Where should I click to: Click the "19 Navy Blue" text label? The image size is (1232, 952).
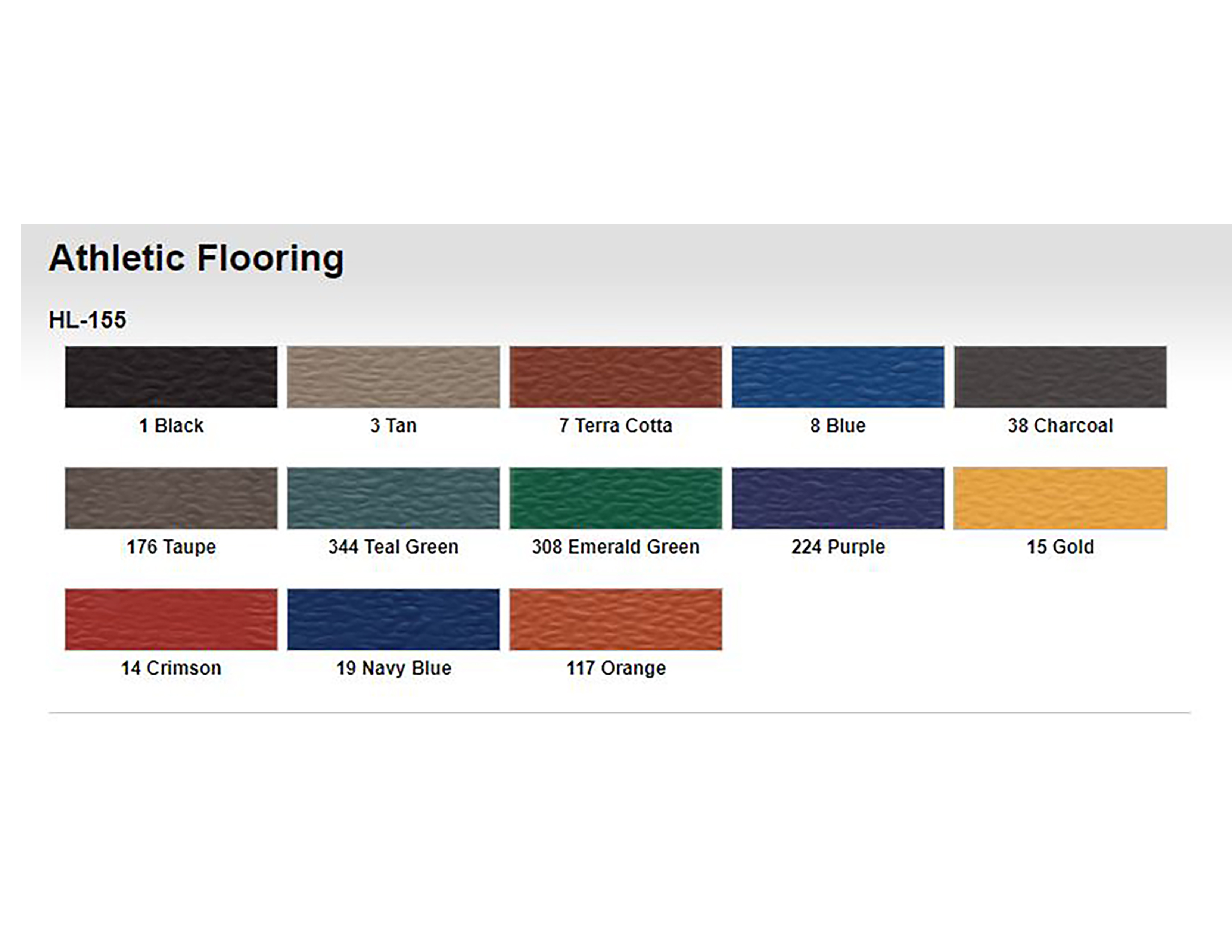click(393, 668)
